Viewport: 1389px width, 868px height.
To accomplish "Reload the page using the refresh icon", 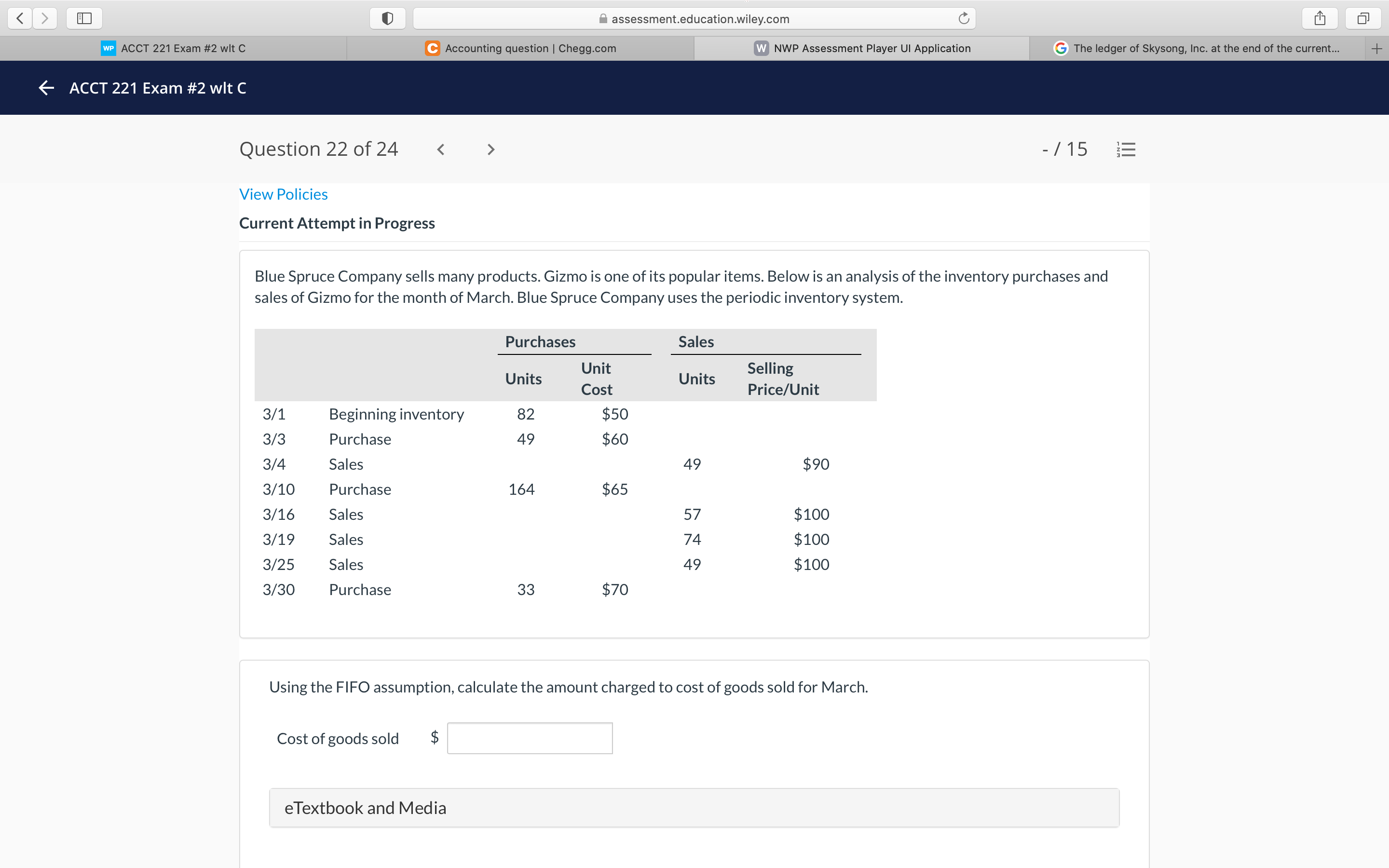I will click(963, 18).
